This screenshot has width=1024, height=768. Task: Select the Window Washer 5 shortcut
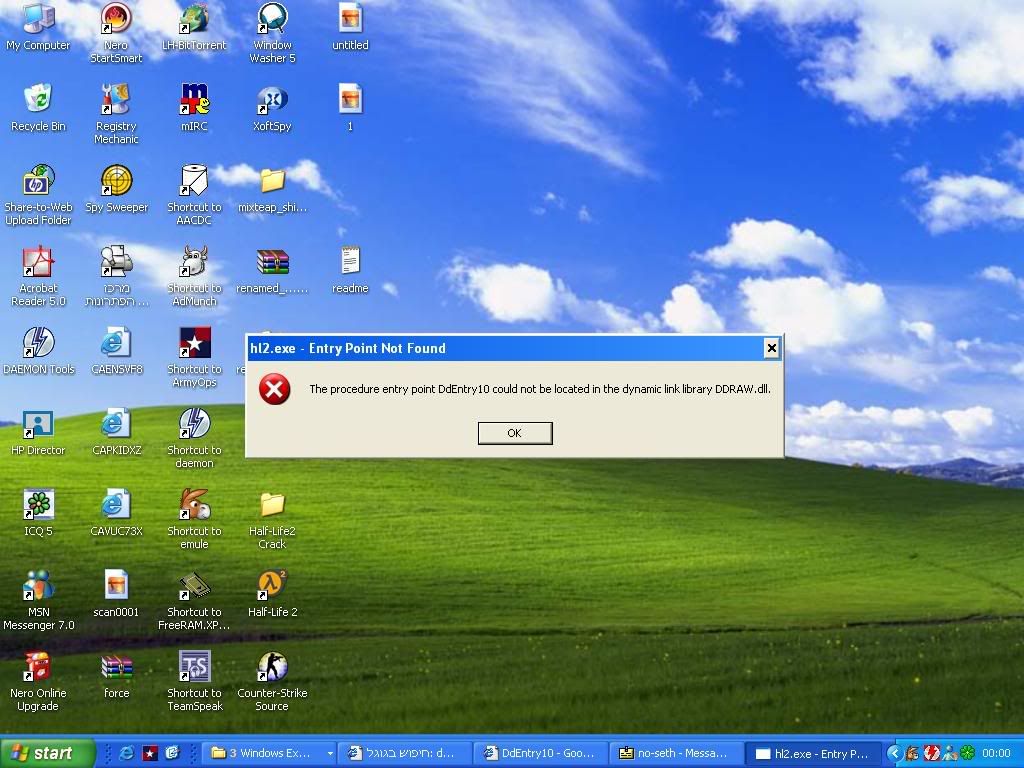[272, 33]
